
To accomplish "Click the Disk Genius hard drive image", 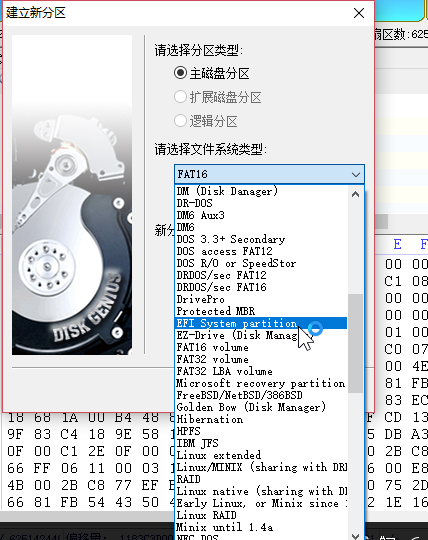I will coord(72,195).
